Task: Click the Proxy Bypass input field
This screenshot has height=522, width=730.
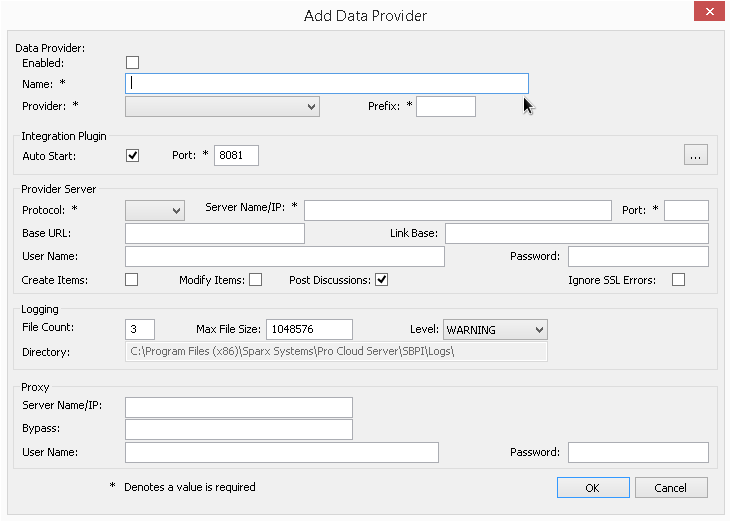Action: tap(239, 429)
